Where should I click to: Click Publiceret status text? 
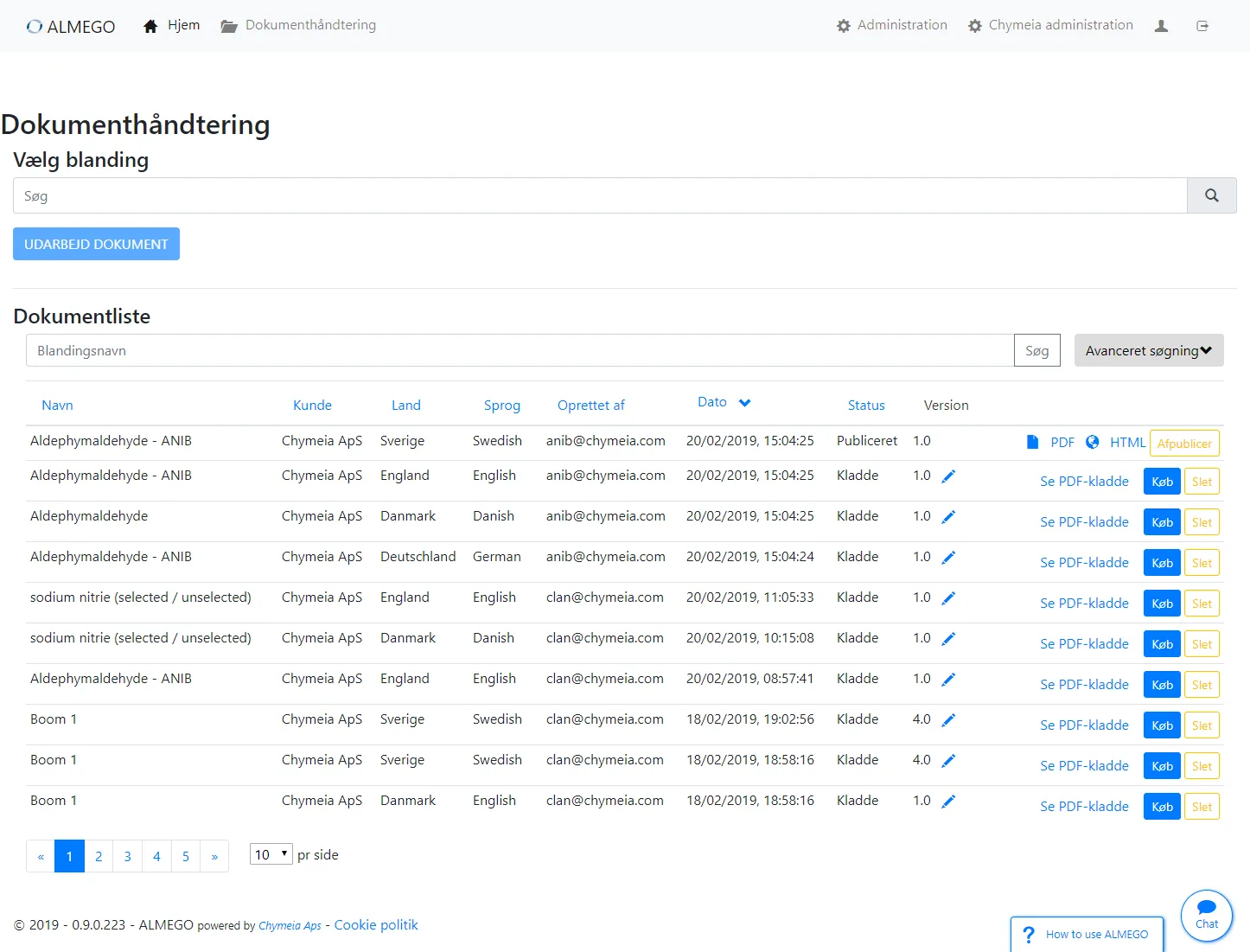[x=867, y=440]
